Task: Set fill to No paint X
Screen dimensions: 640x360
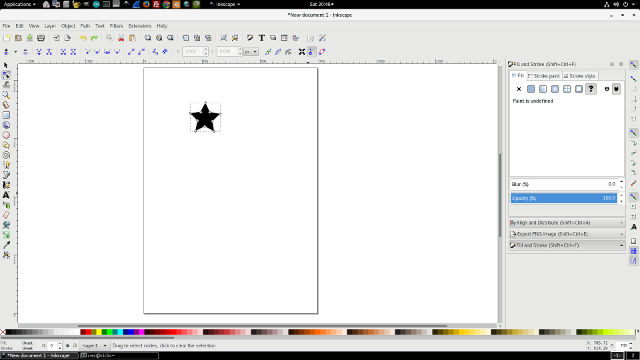Action: point(519,89)
